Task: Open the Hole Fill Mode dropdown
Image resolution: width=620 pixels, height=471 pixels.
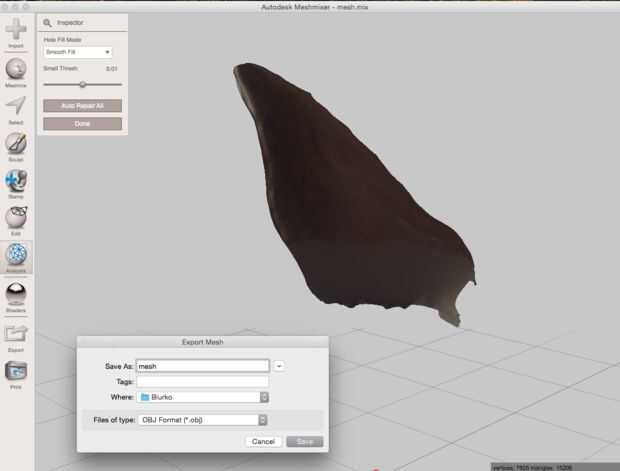Action: [78, 52]
